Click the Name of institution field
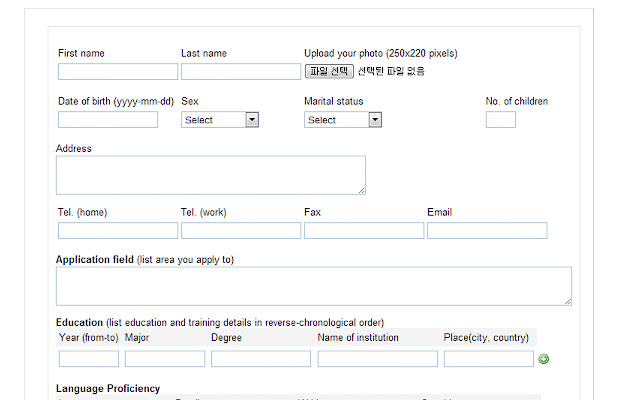The image size is (640, 400). pos(377,359)
